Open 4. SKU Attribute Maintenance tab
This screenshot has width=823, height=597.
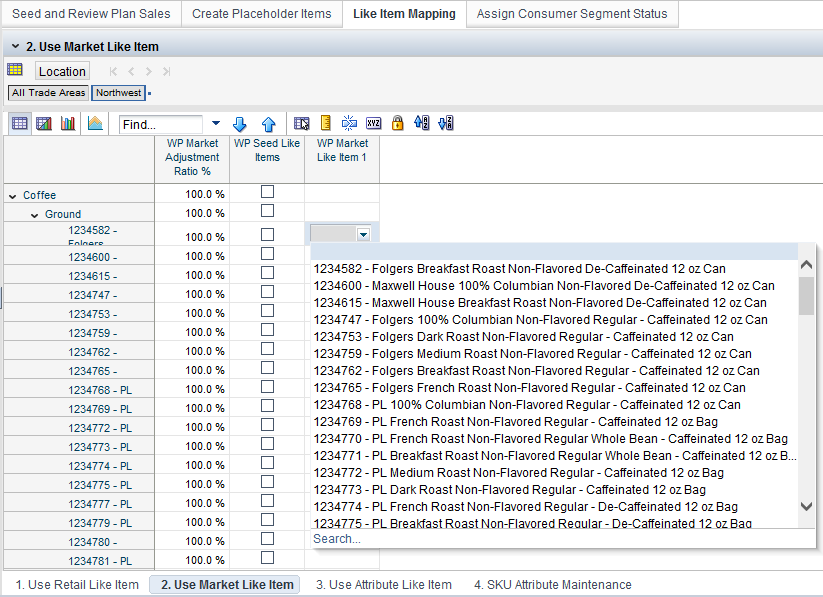click(553, 584)
